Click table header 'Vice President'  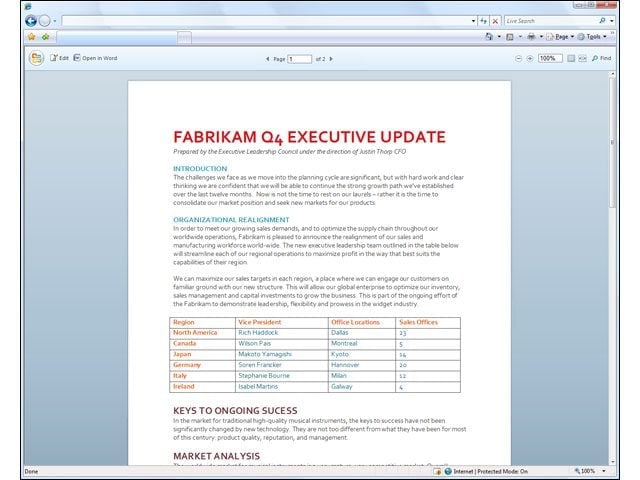[260, 322]
